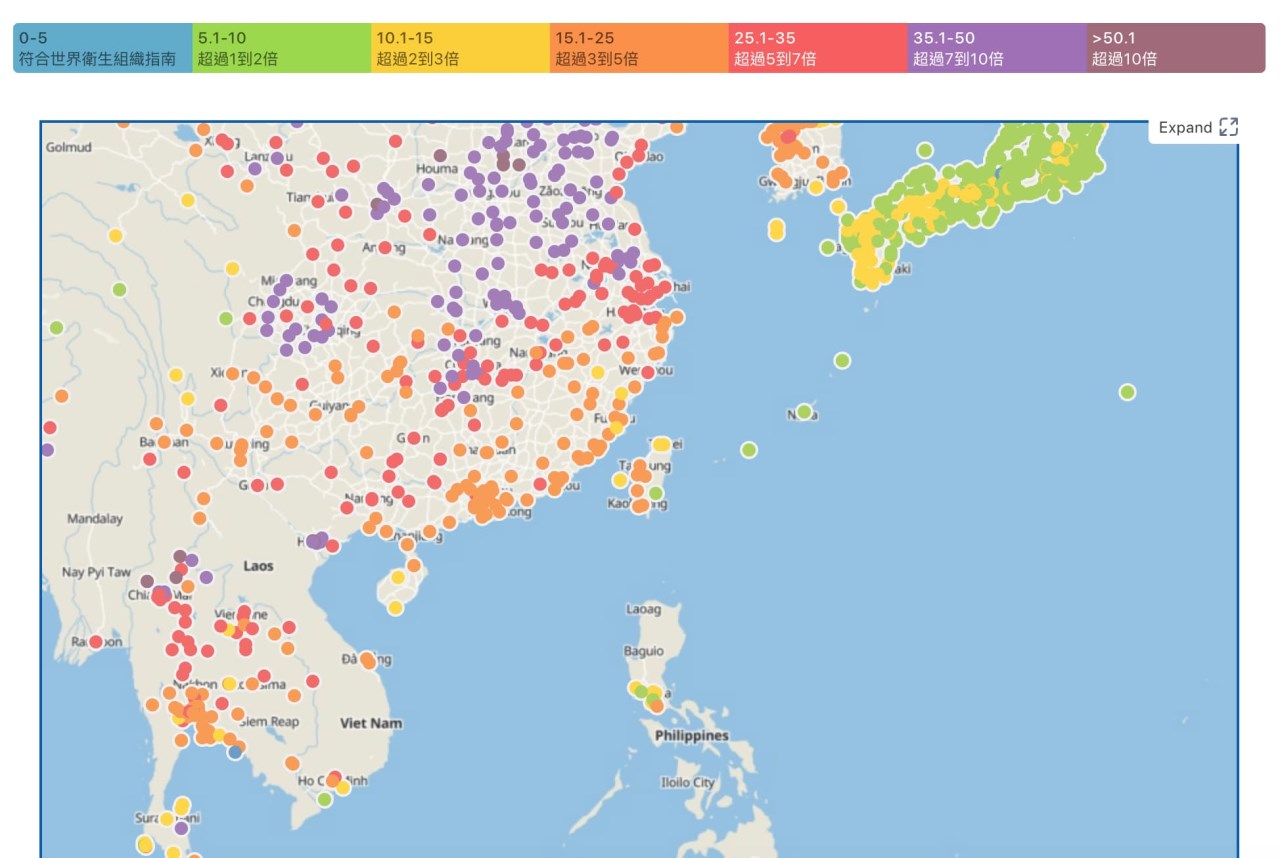Click the Expand map button label
Image resolution: width=1280 pixels, height=858 pixels.
click(1185, 128)
